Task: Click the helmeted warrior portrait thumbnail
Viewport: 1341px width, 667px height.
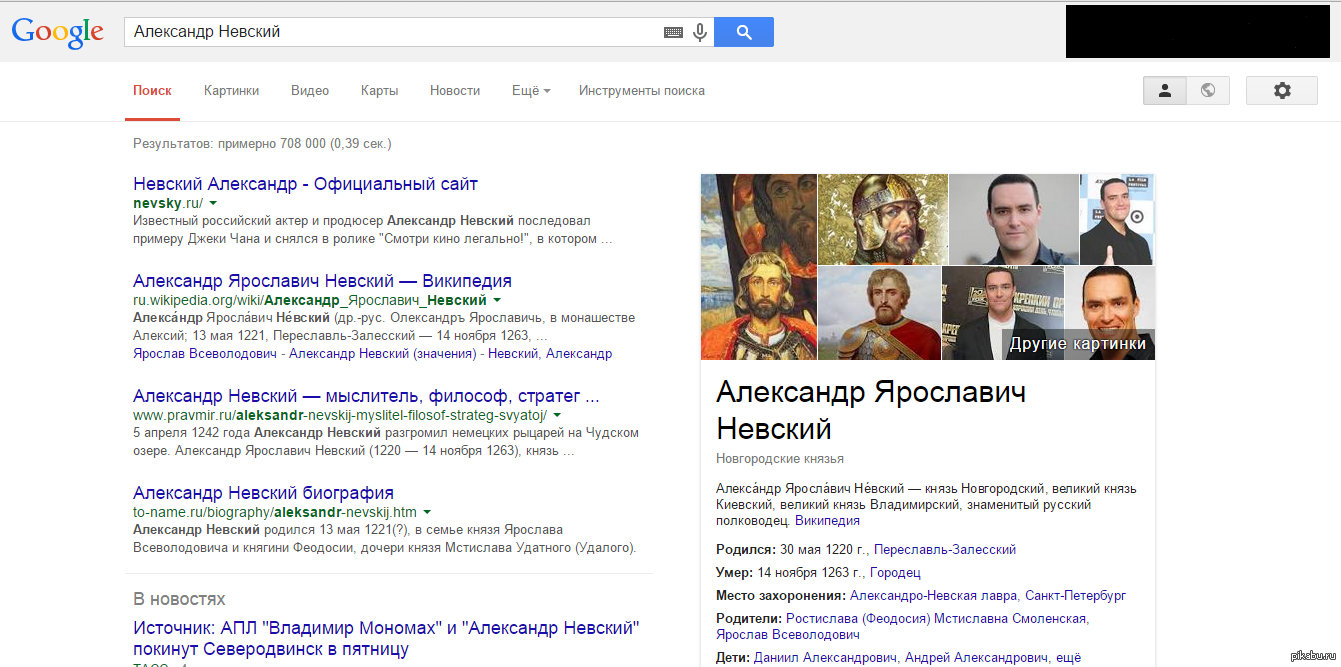Action: [x=882, y=219]
